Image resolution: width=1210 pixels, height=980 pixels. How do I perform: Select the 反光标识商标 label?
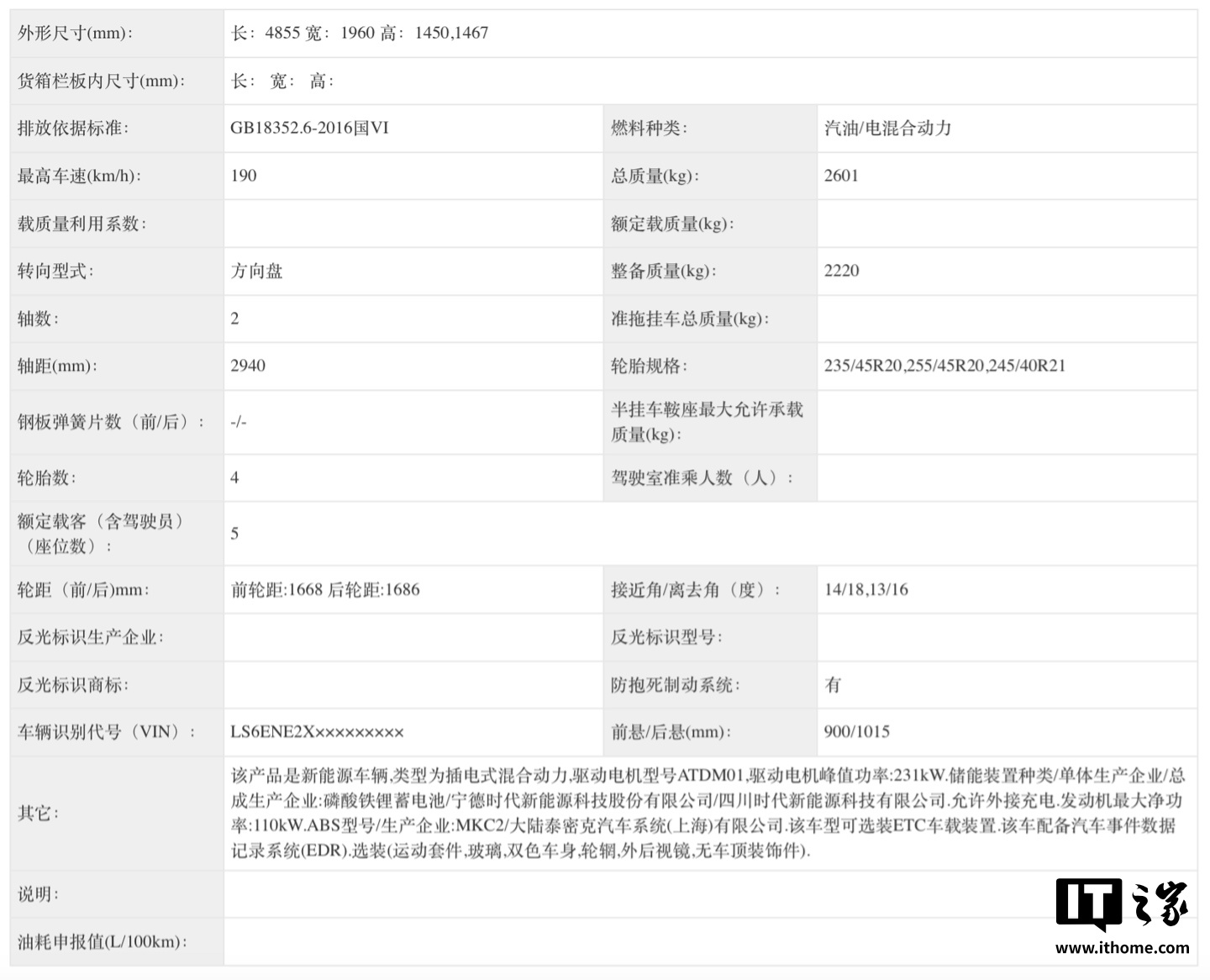pyautogui.click(x=74, y=685)
